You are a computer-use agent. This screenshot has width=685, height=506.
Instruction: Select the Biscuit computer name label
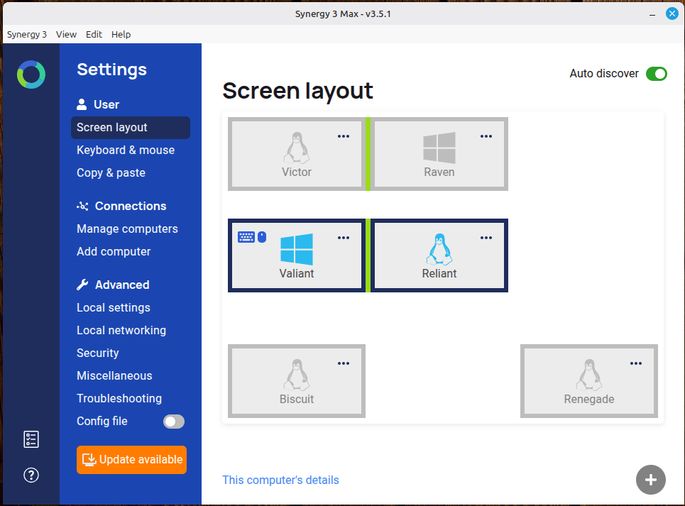tap(297, 399)
